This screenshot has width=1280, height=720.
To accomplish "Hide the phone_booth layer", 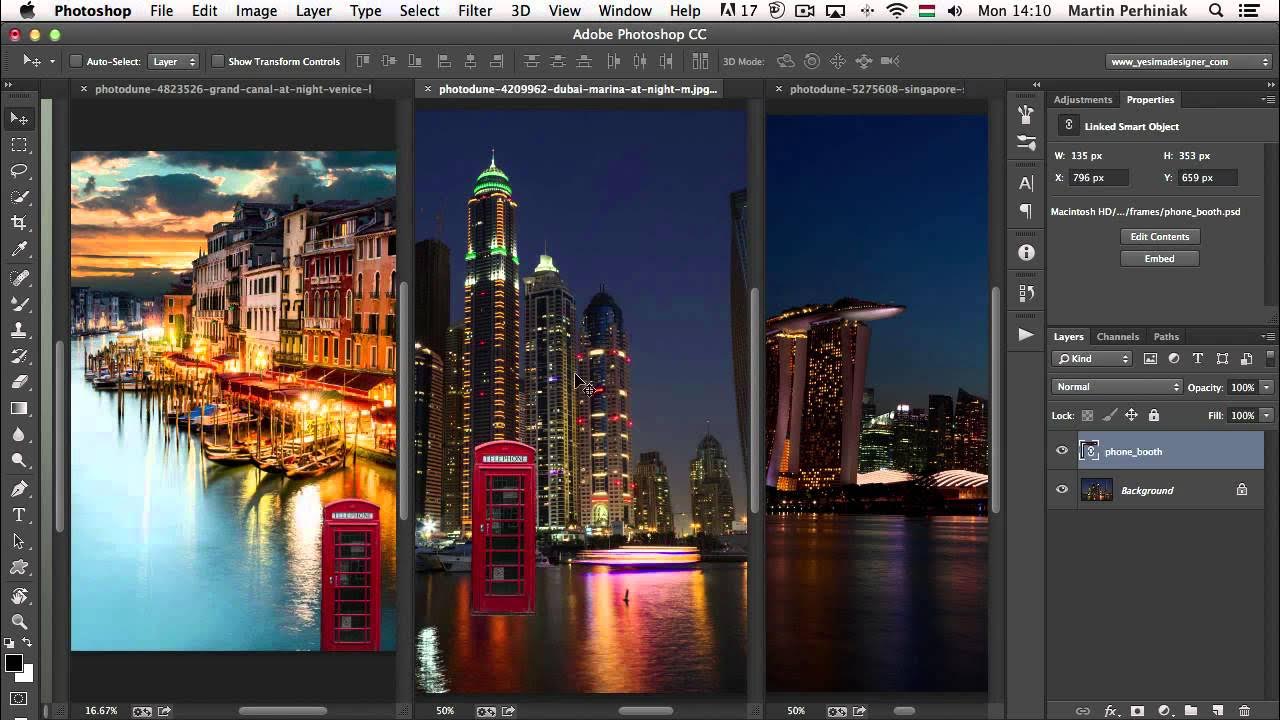I will tap(1062, 451).
